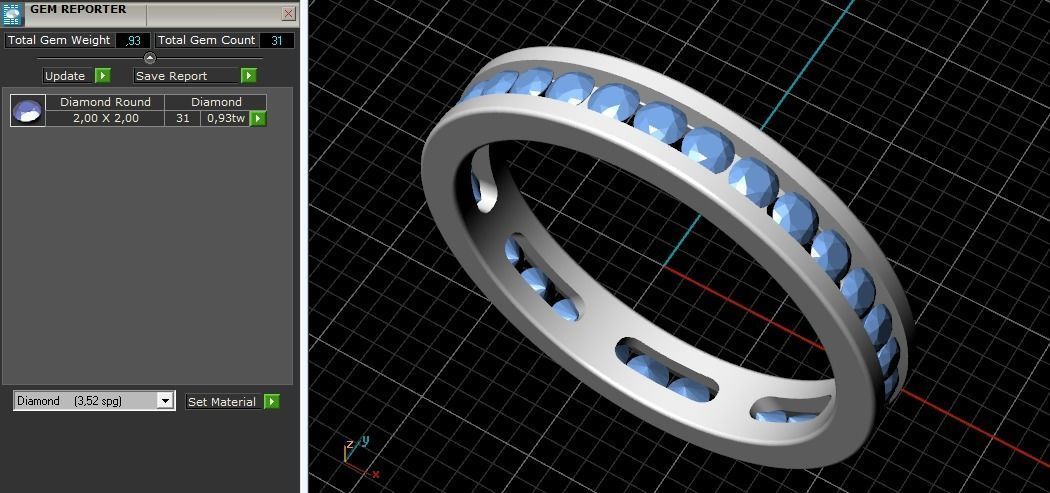
Task: Click the Gem Reporter panel icon
Action: (12, 14)
